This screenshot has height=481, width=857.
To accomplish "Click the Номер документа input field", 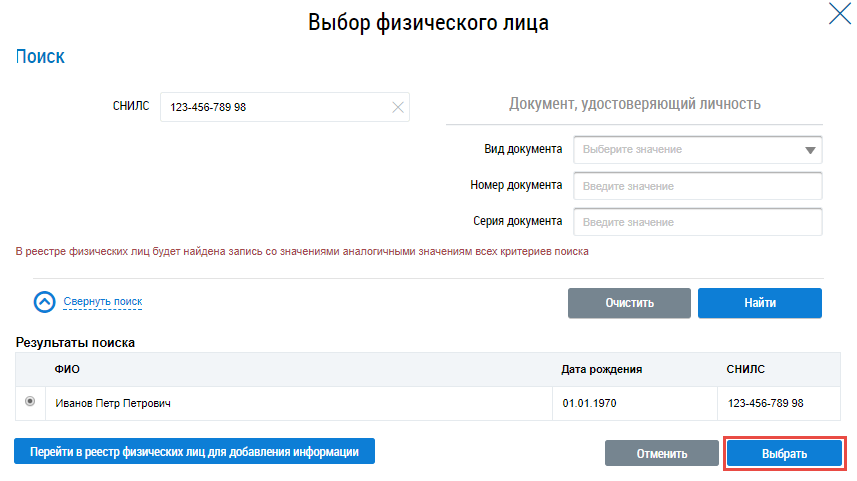I will click(x=697, y=186).
